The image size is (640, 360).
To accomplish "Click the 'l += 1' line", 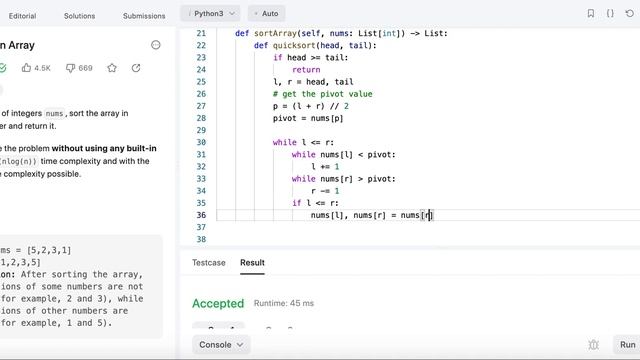I will tap(325, 167).
